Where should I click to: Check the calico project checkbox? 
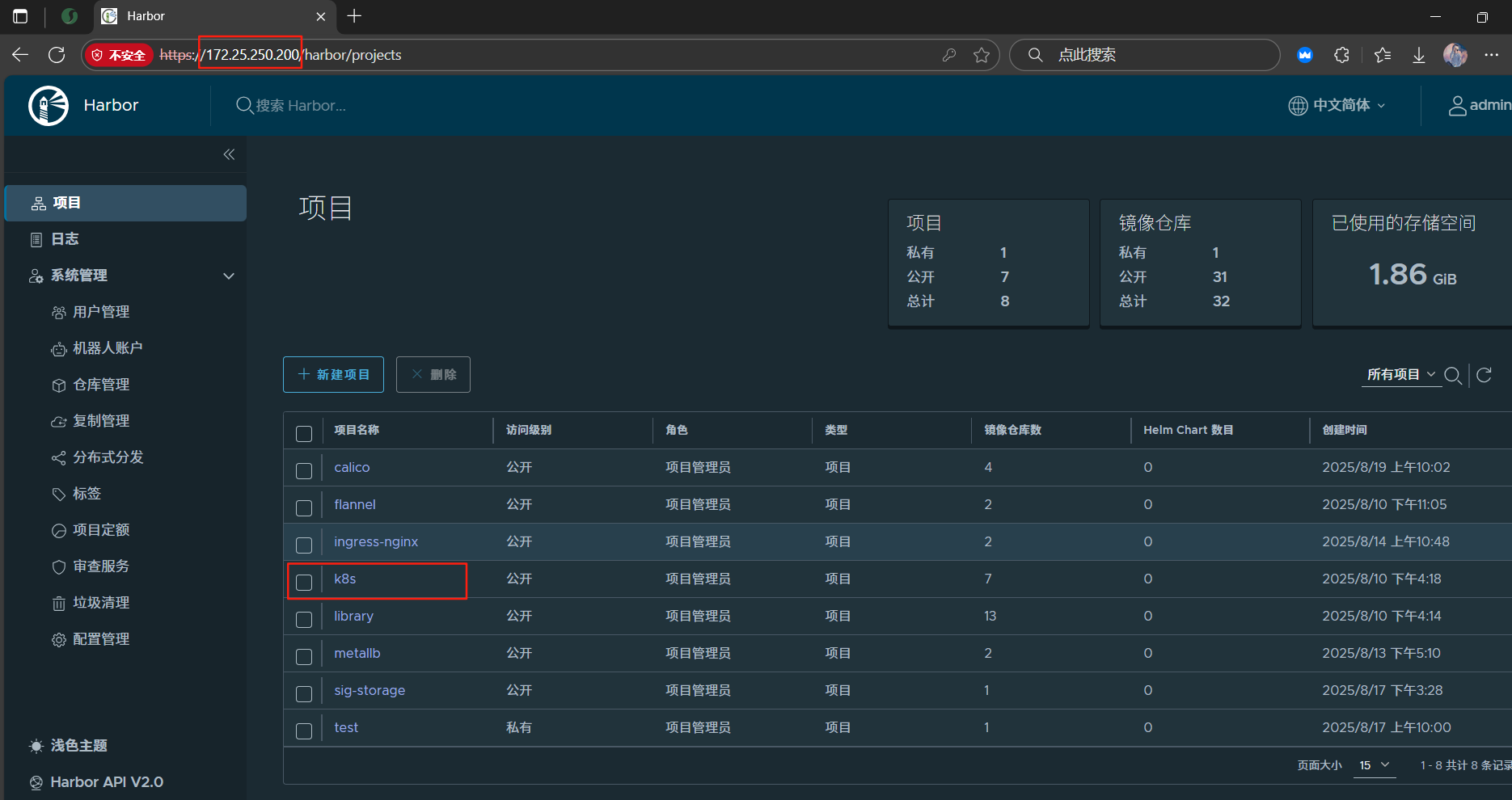click(x=304, y=471)
